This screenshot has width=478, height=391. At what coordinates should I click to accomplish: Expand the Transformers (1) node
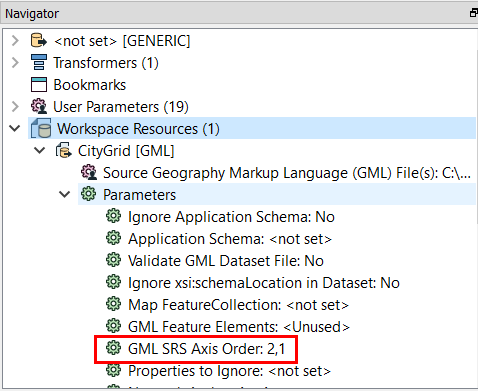pos(15,63)
